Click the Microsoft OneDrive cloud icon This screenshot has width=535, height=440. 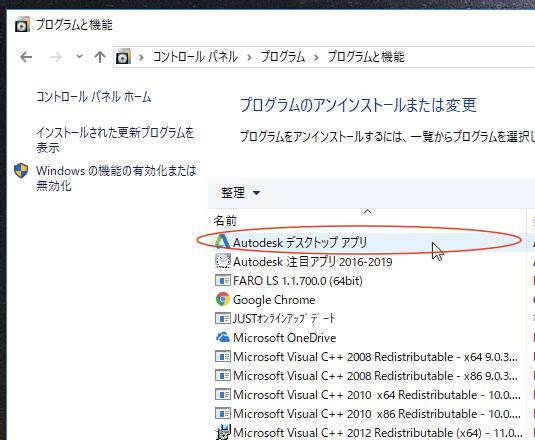click(x=223, y=337)
